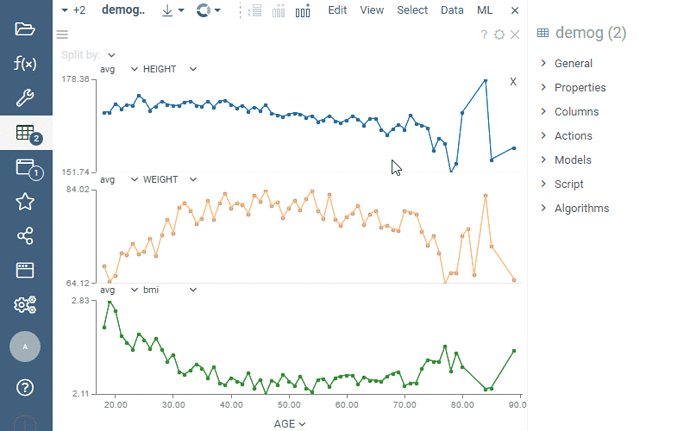The height and width of the screenshot is (431, 690).
Task: Click the user avatar button
Action: (25, 346)
